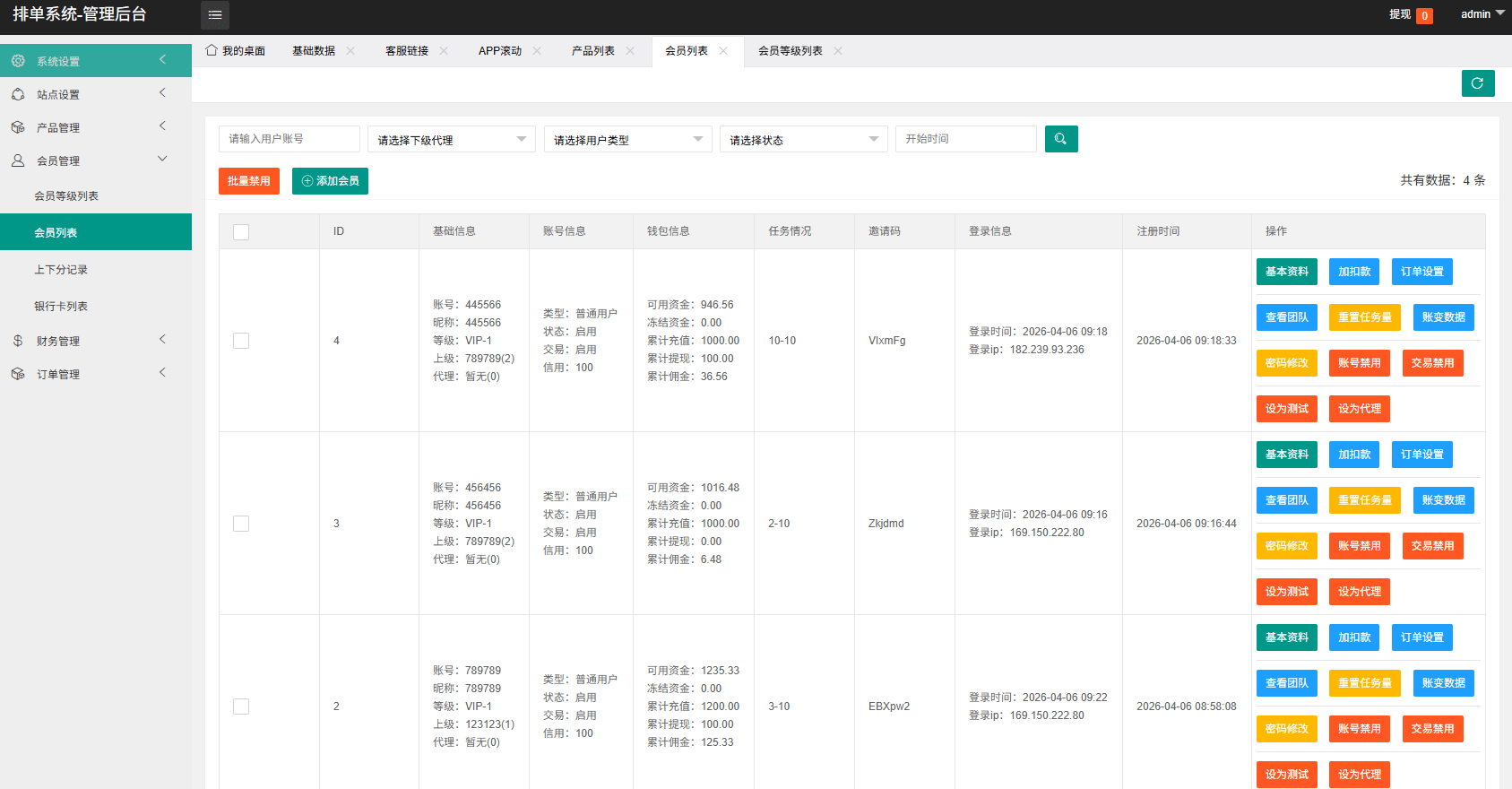This screenshot has width=1512, height=789.
Task: Open the 请选择下级代理 dropdown
Action: point(451,140)
